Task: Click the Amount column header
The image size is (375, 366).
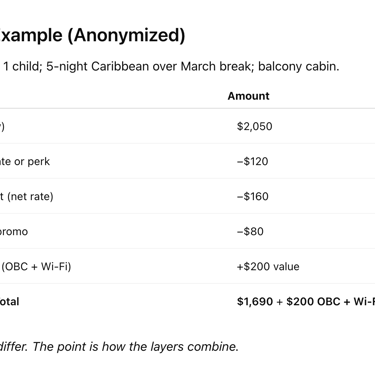Action: coord(248,96)
